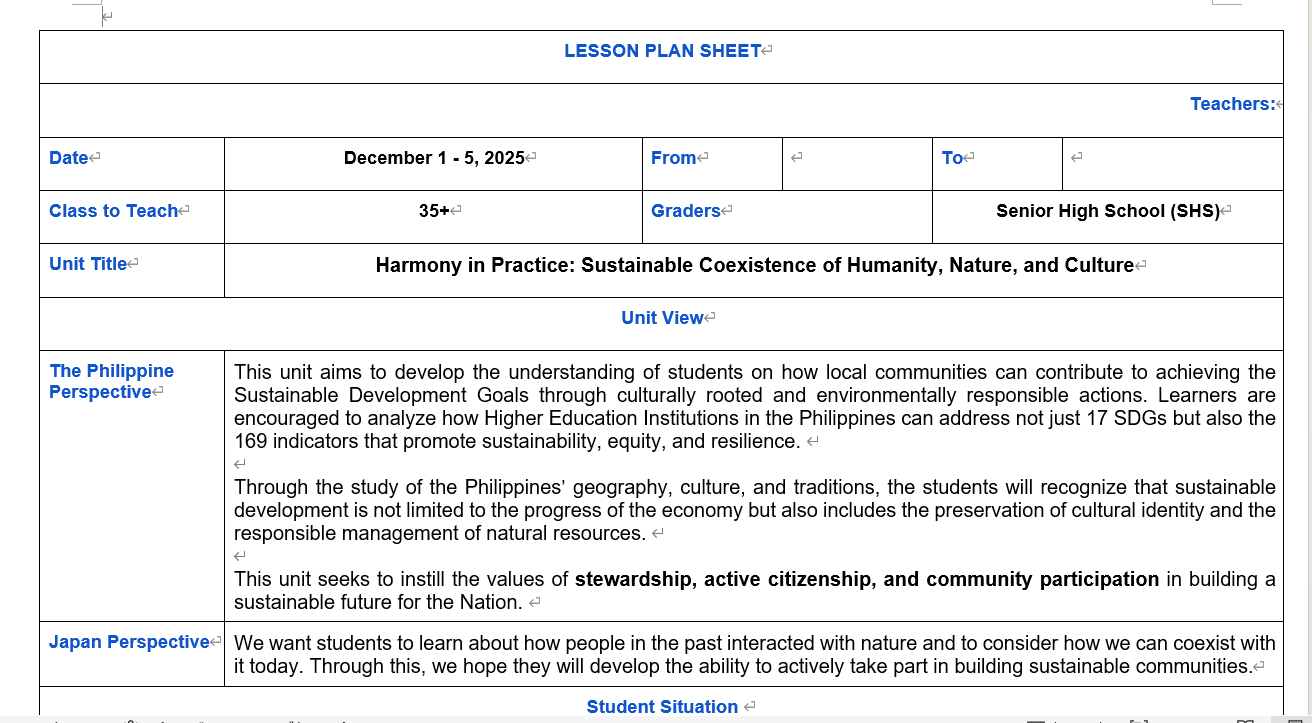Click the Student Situation section heading
Screen dimensions: 1312x723
[662, 707]
